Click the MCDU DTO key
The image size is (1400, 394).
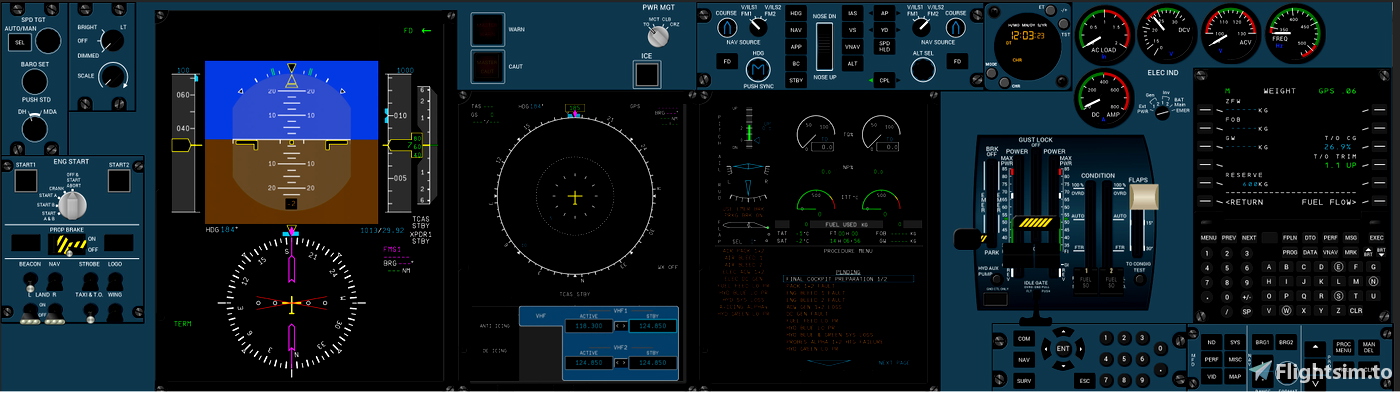(1310, 238)
